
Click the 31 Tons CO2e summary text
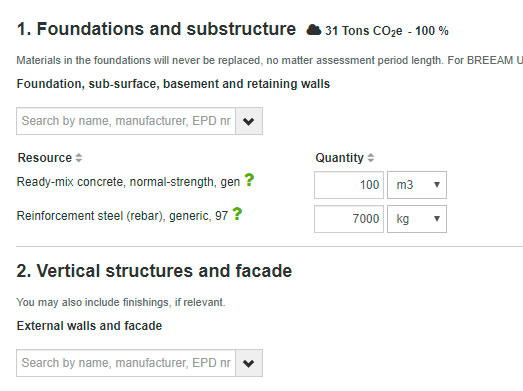click(387, 31)
